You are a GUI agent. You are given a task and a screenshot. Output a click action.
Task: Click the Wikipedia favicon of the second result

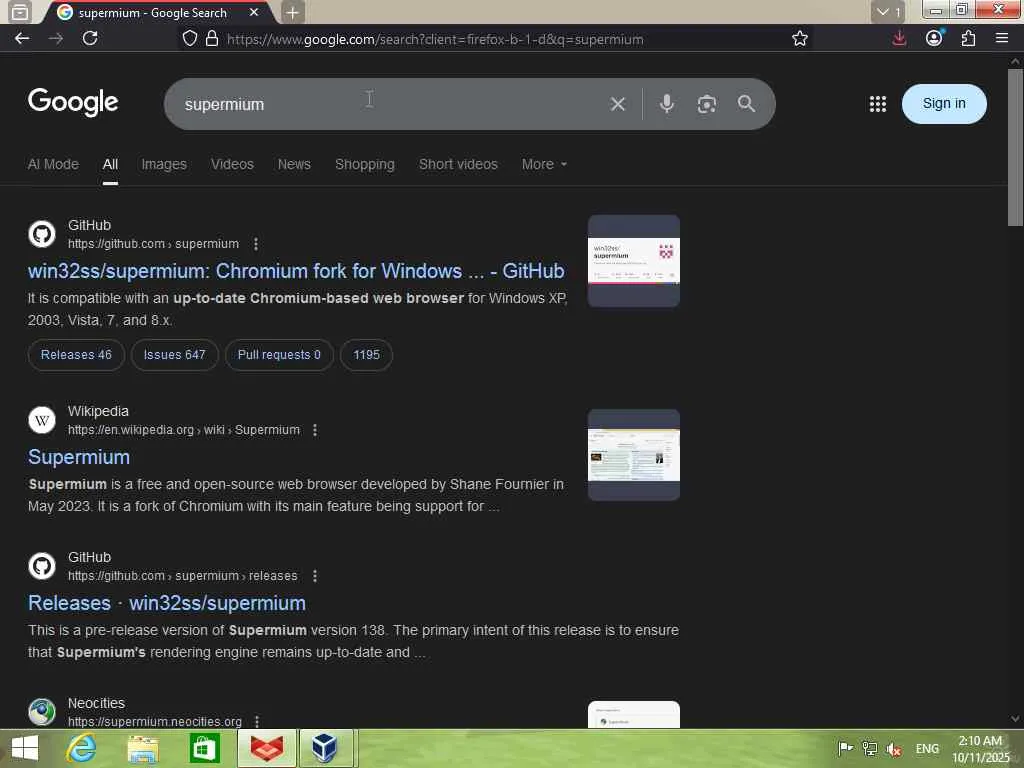coord(42,420)
